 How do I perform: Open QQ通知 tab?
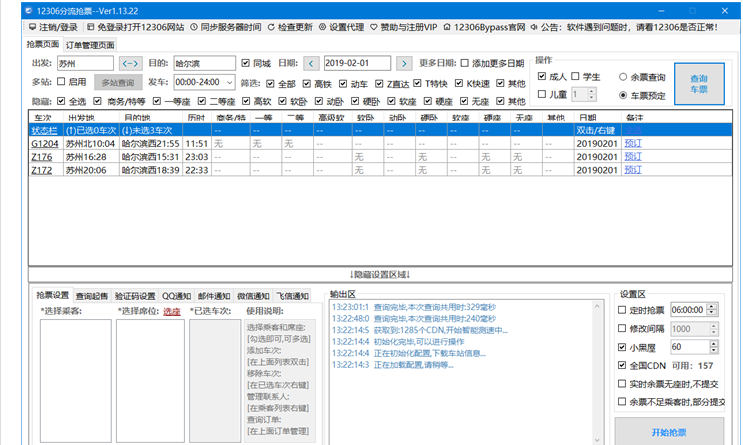[x=176, y=296]
